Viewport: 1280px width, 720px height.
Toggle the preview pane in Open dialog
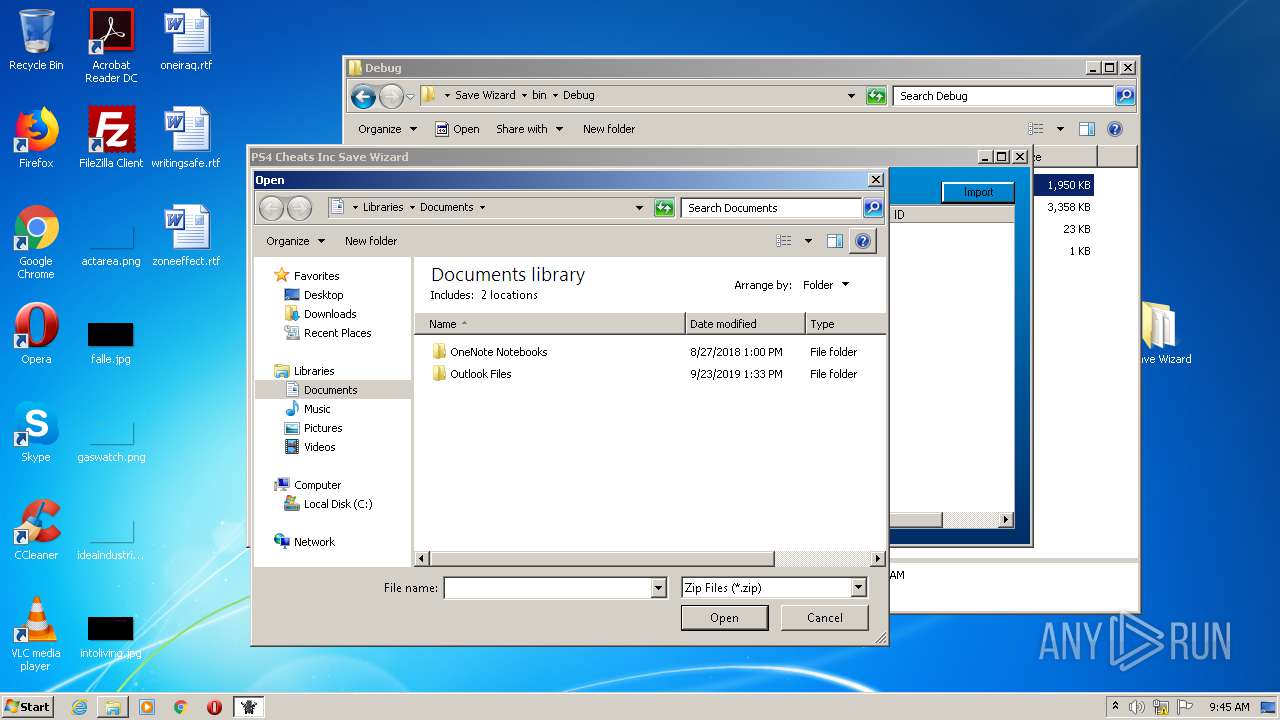(835, 241)
